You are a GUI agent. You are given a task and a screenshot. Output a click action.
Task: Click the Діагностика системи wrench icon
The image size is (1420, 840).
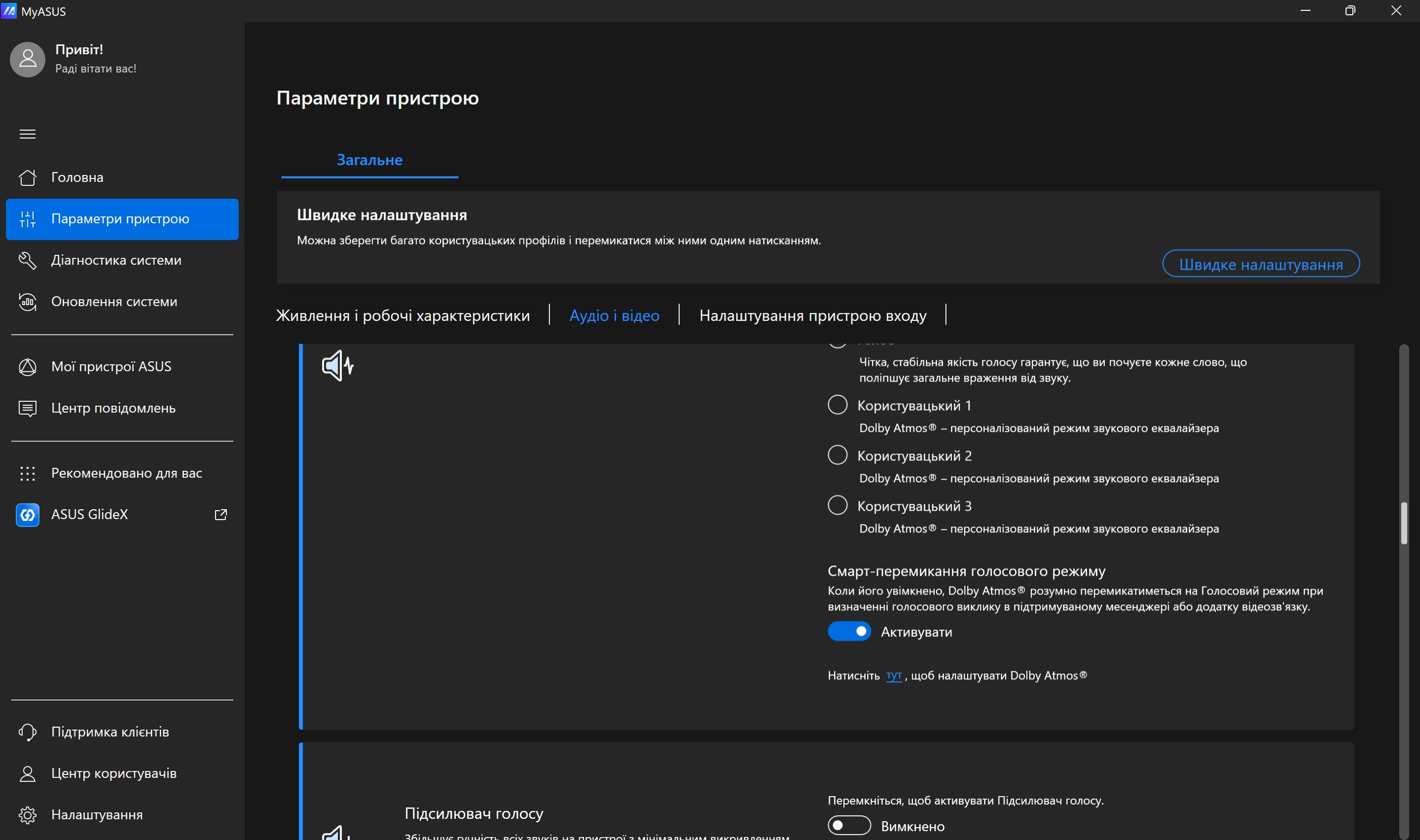coord(27,260)
